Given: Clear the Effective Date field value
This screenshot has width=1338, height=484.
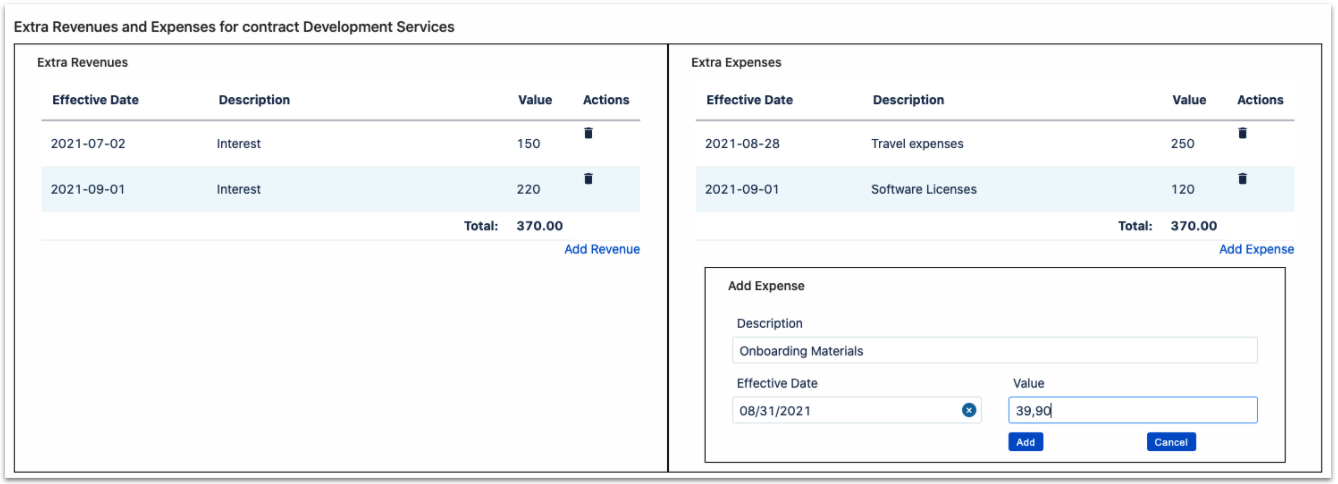Looking at the screenshot, I should pos(968,410).
